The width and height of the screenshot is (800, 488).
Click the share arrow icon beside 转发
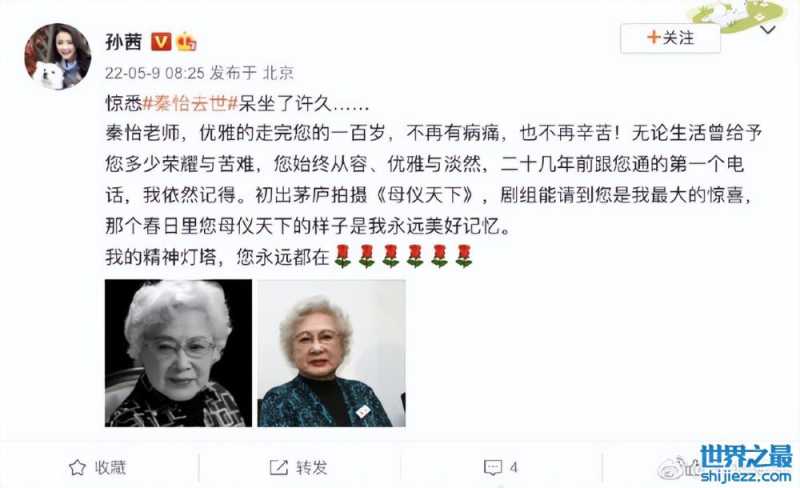pos(279,468)
